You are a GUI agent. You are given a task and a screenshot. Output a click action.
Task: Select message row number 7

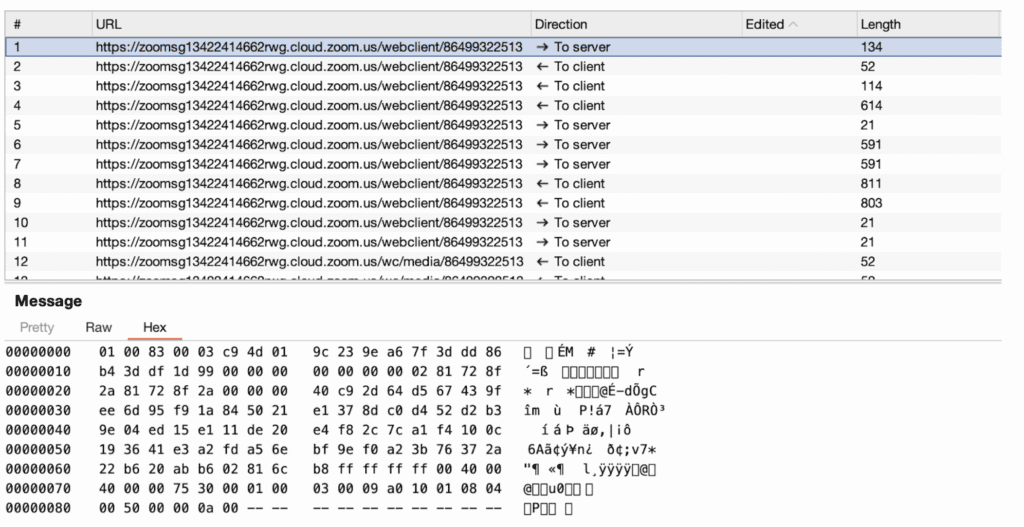[503, 164]
